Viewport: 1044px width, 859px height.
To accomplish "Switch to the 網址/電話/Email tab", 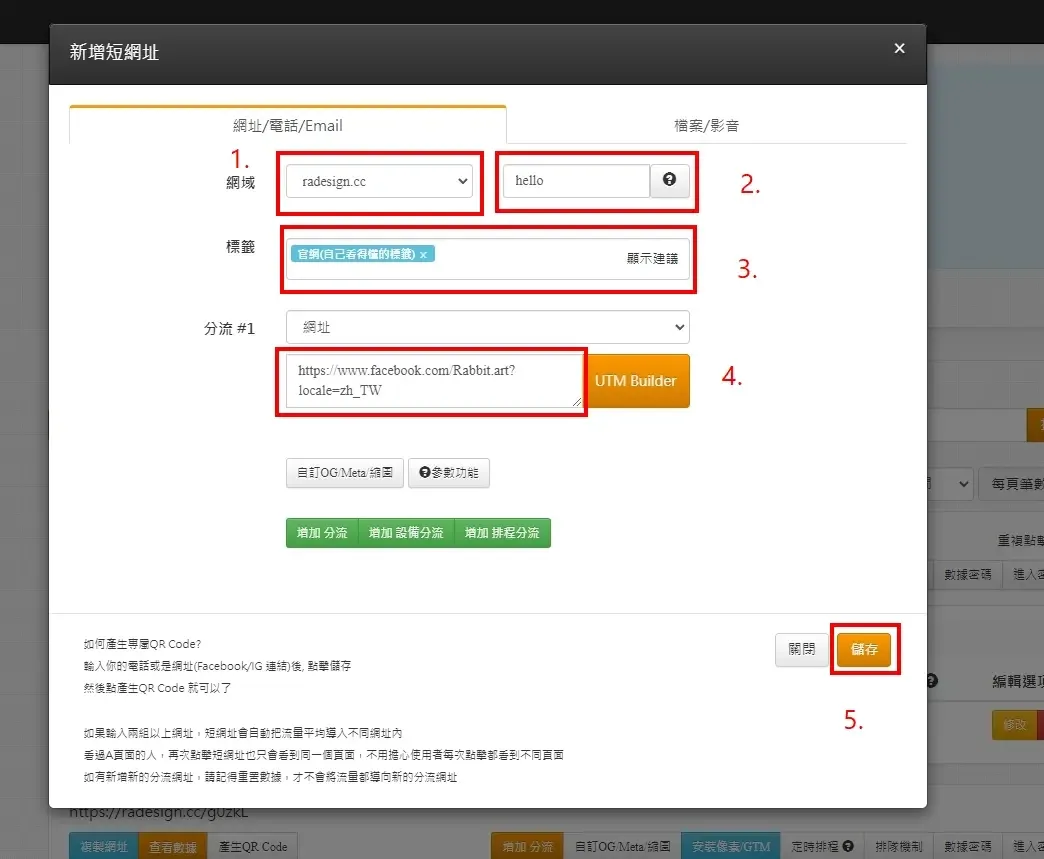I will pos(288,125).
